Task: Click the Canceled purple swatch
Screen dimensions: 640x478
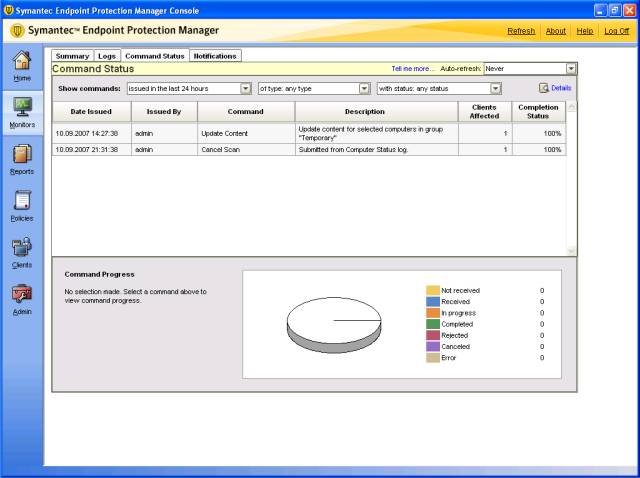Action: point(433,347)
